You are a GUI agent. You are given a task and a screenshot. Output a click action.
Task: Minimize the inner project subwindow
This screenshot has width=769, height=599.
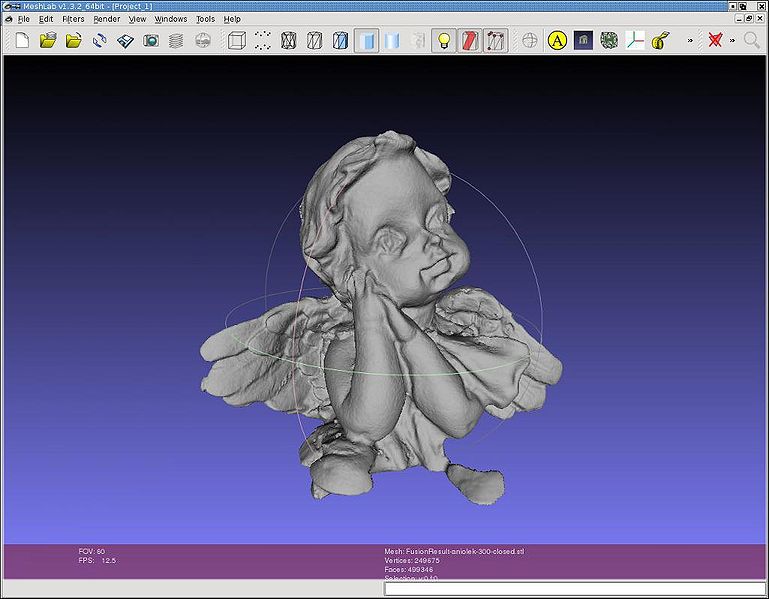pos(740,19)
